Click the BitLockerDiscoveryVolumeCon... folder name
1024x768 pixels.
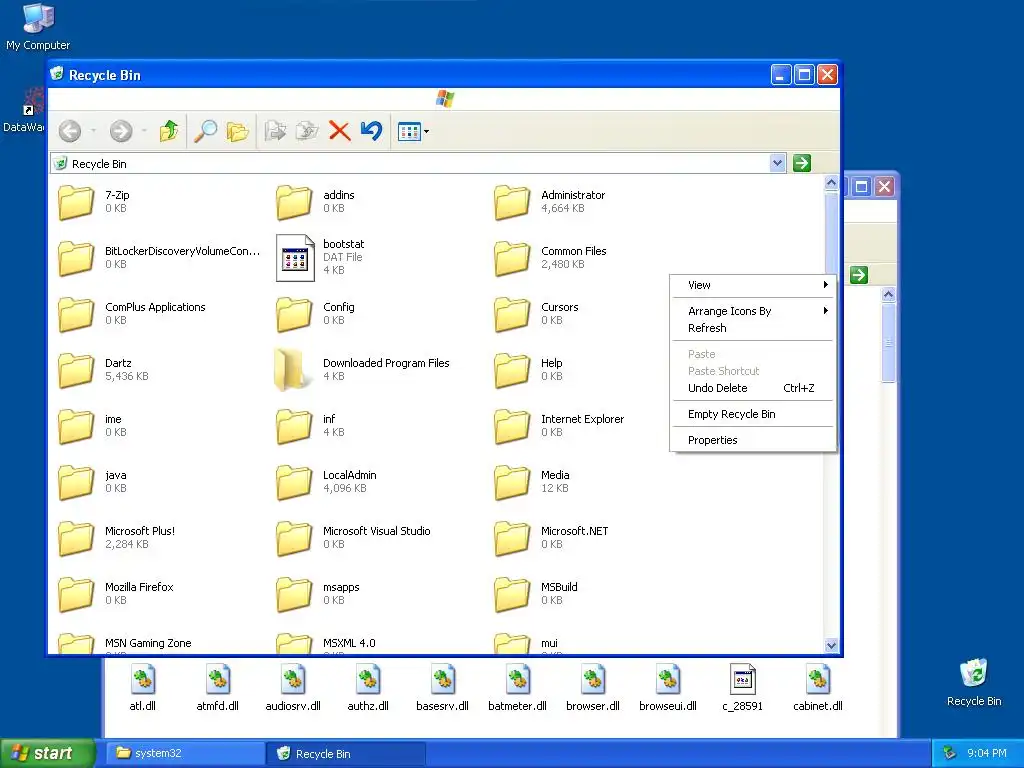[182, 251]
